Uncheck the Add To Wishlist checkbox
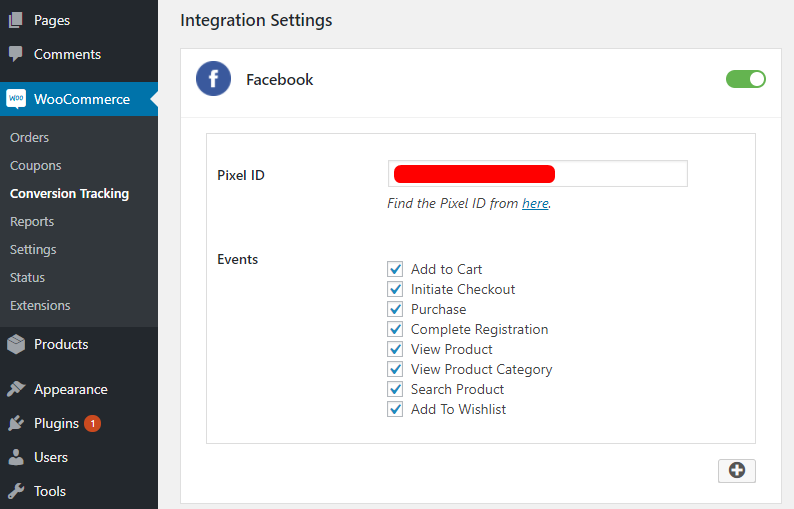 coord(395,409)
